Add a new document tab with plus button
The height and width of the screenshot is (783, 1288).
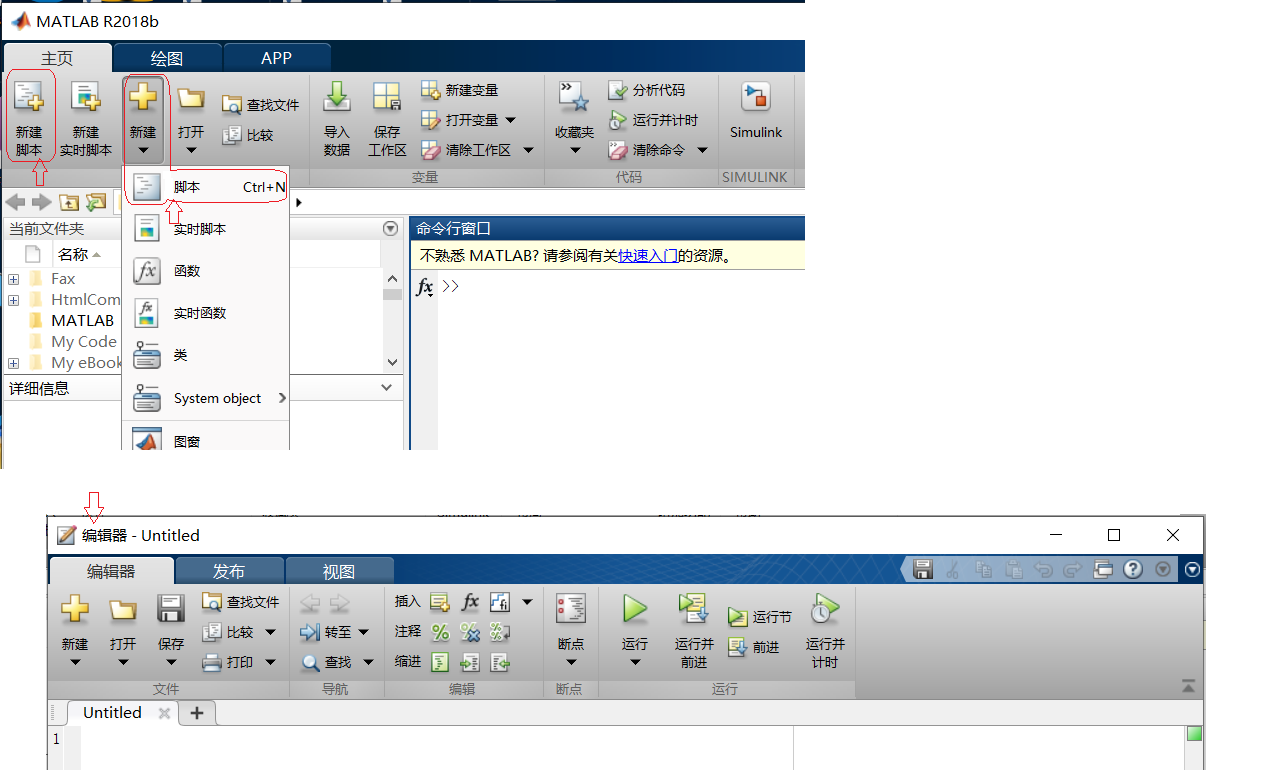coord(197,713)
